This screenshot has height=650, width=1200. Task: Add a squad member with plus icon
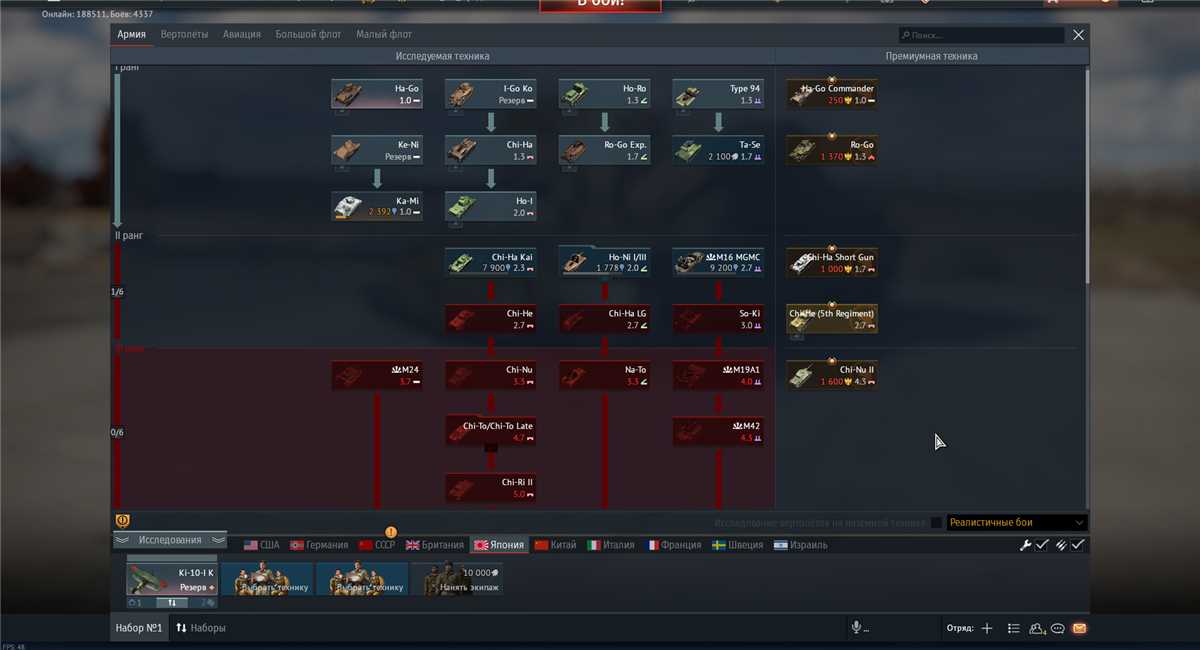point(987,628)
